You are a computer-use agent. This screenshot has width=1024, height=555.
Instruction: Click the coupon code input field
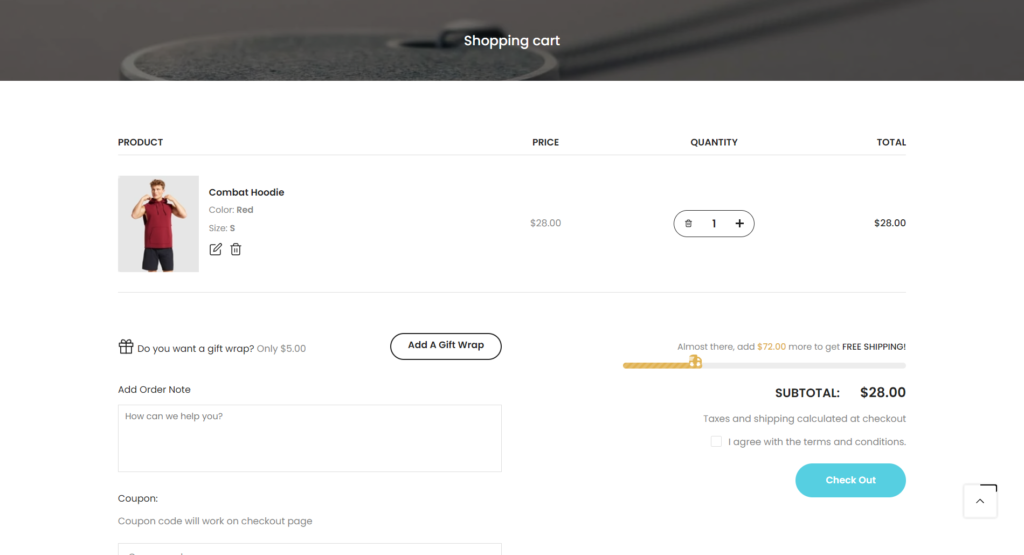[x=309, y=549]
